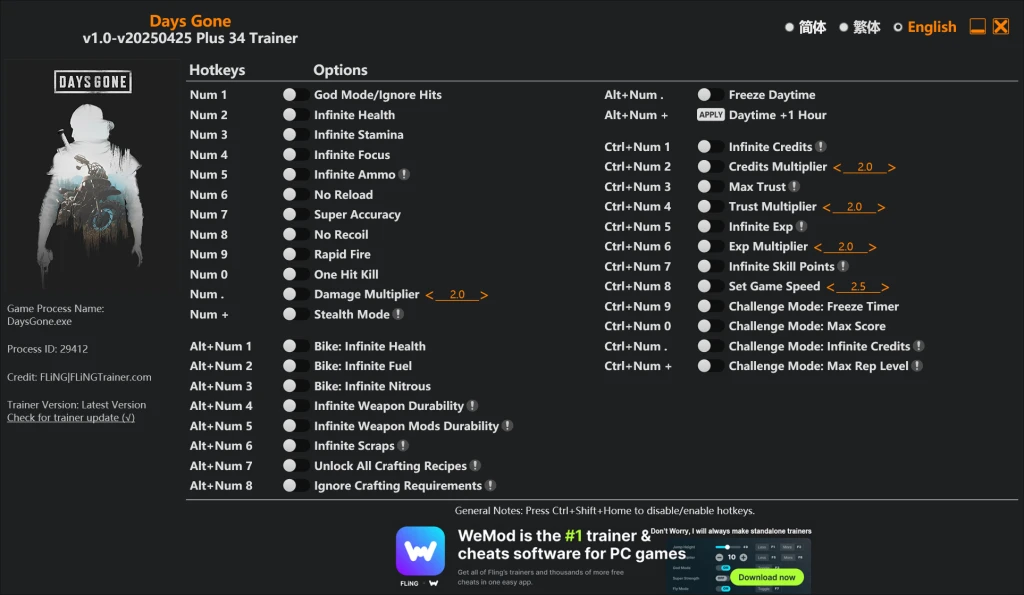
Task: Enable Bike: Infinite Fuel switch
Action: pyautogui.click(x=295, y=366)
